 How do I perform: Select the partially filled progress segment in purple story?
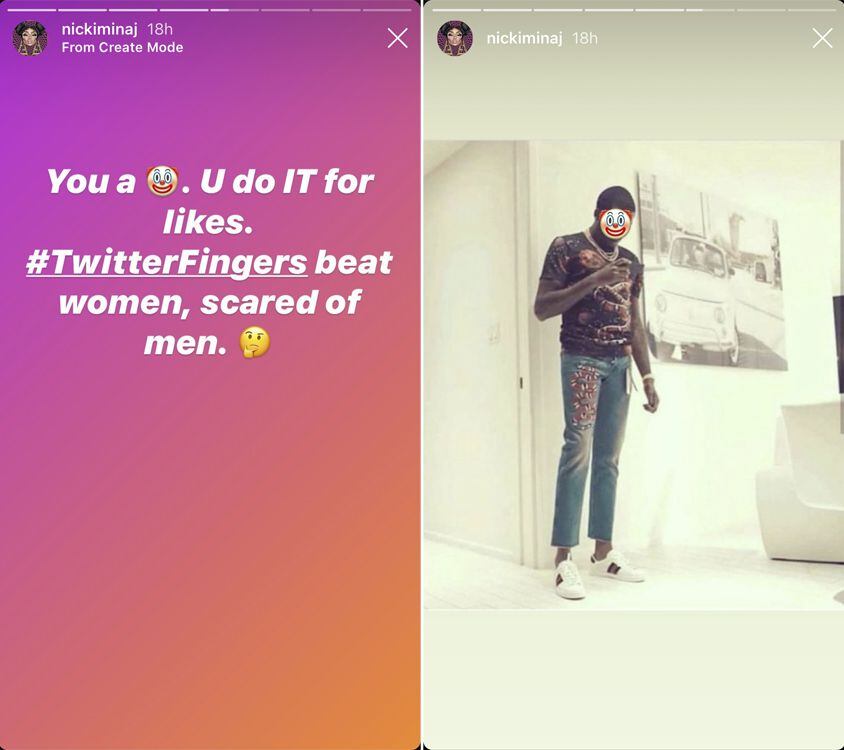tap(235, 10)
